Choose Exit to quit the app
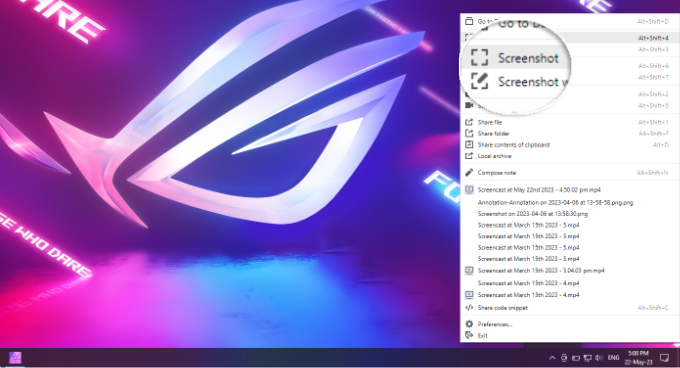680x368 pixels. pyautogui.click(x=569, y=335)
